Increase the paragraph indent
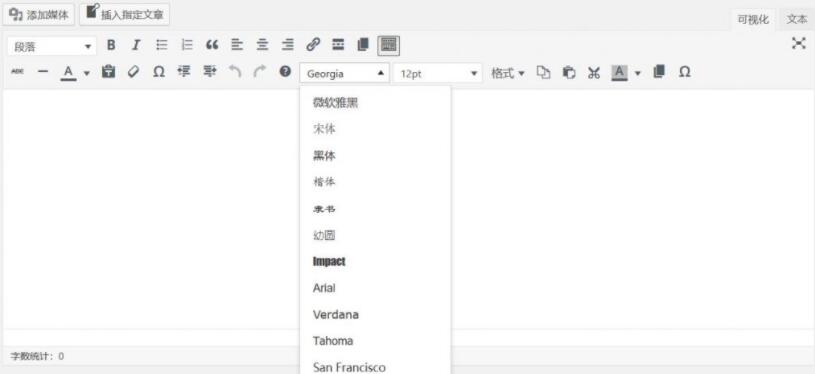The height and width of the screenshot is (374, 815). 209,72
